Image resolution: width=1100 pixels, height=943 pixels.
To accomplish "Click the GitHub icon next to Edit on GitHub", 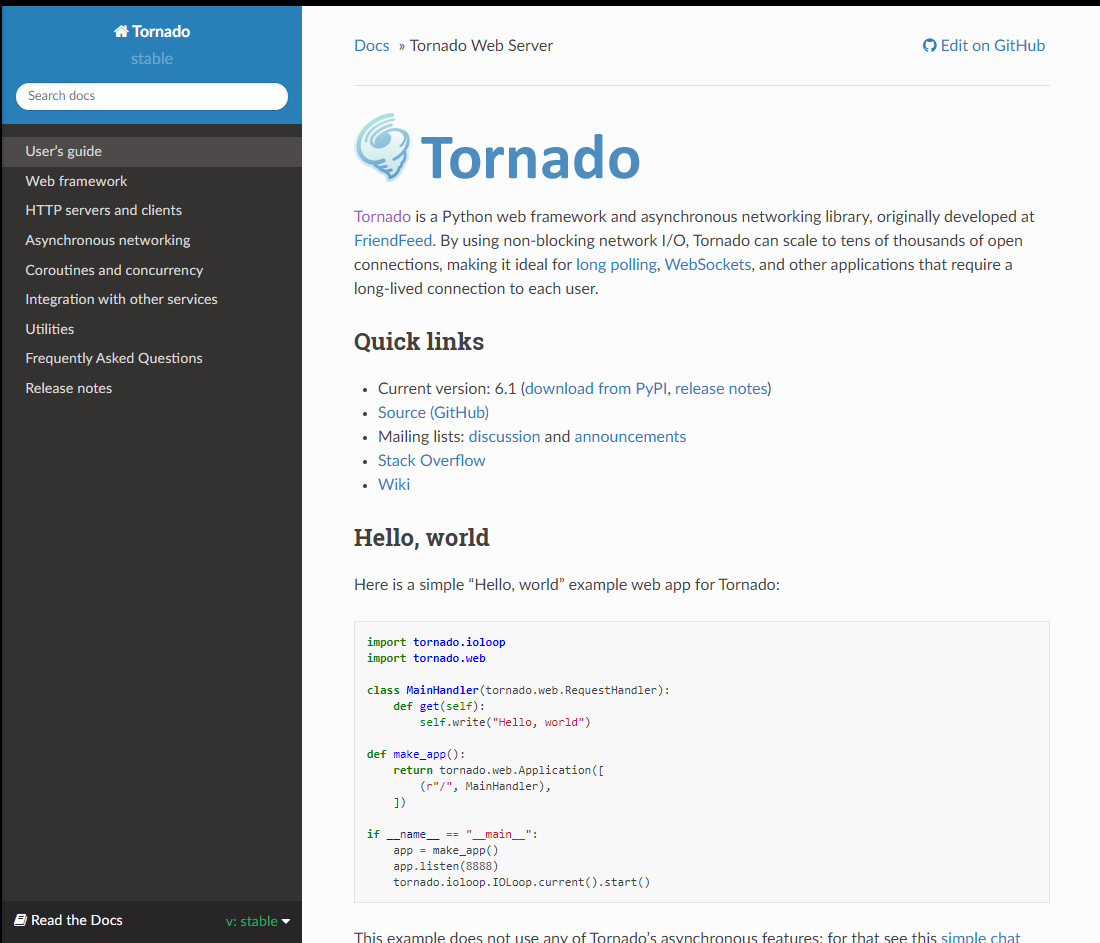I will click(930, 46).
